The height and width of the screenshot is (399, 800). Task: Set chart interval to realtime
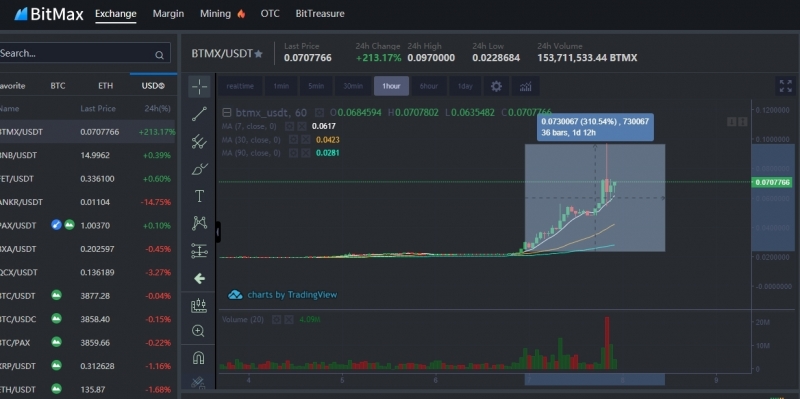click(240, 86)
